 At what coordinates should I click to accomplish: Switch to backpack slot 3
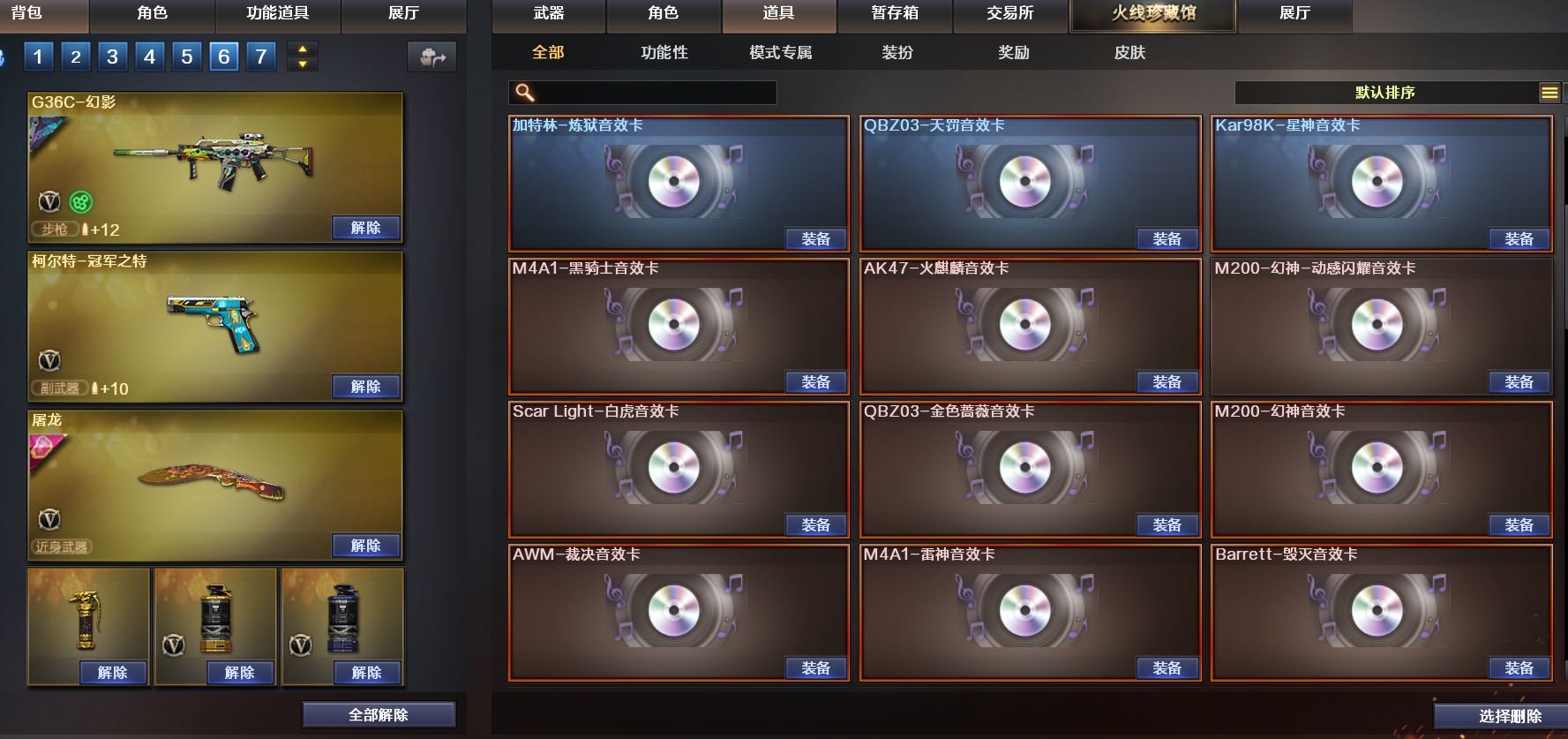(112, 57)
